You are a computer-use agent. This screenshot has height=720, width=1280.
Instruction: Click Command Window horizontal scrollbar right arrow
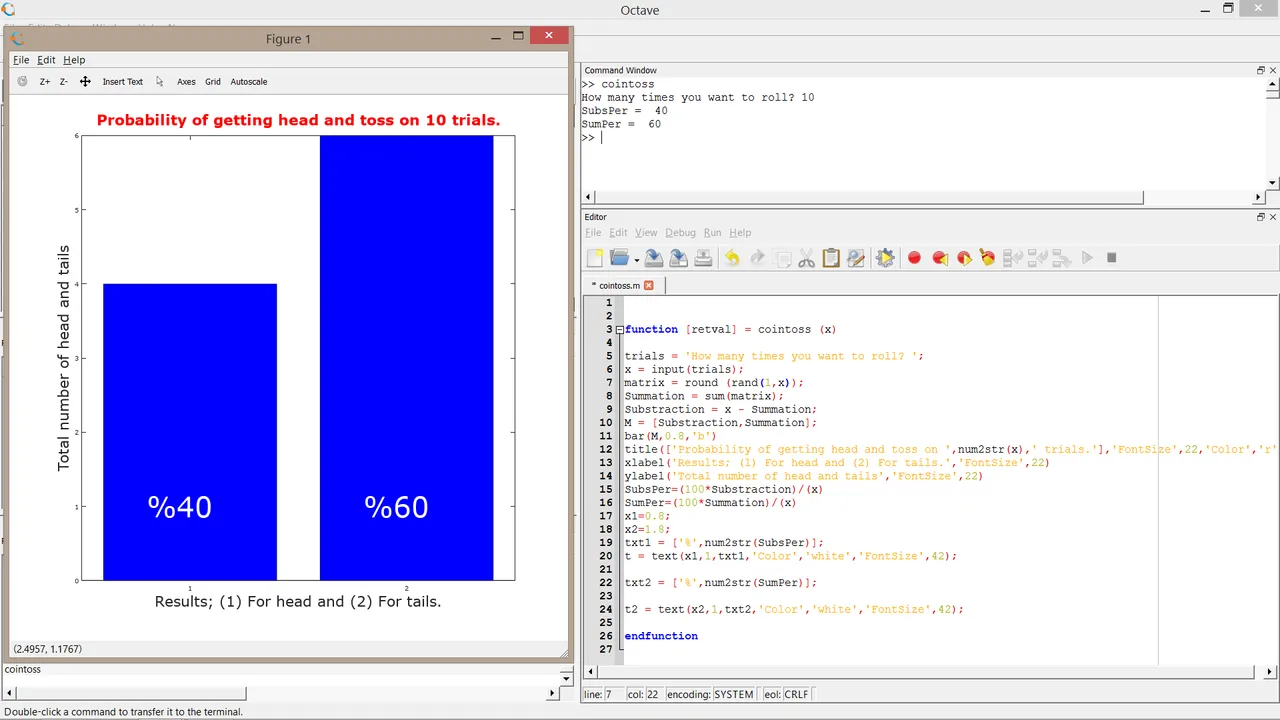pyautogui.click(x=1258, y=197)
